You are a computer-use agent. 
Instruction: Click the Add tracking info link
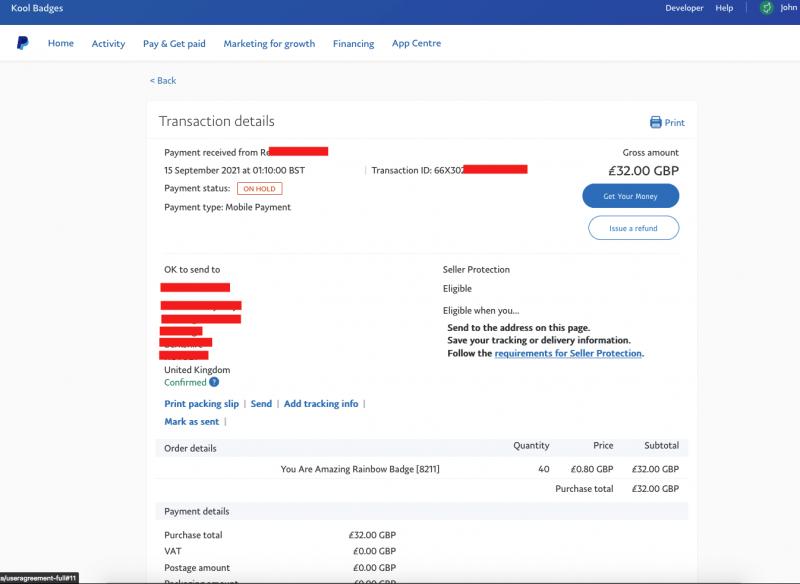click(321, 403)
